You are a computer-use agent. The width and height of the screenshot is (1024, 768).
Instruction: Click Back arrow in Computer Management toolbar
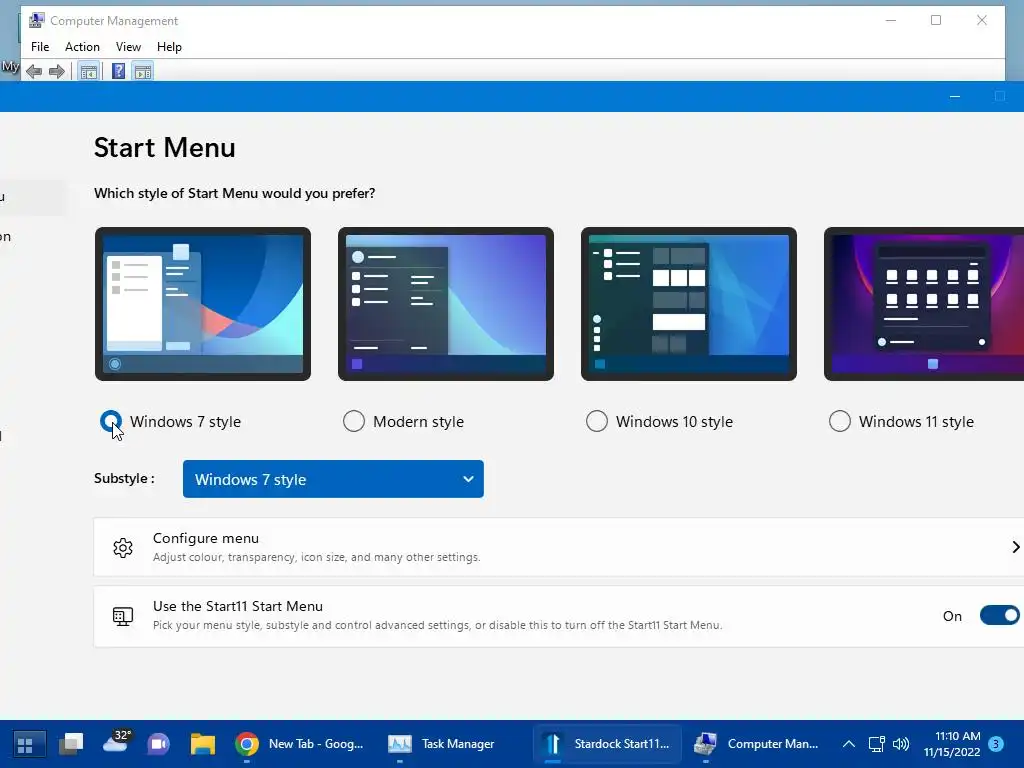pos(34,71)
